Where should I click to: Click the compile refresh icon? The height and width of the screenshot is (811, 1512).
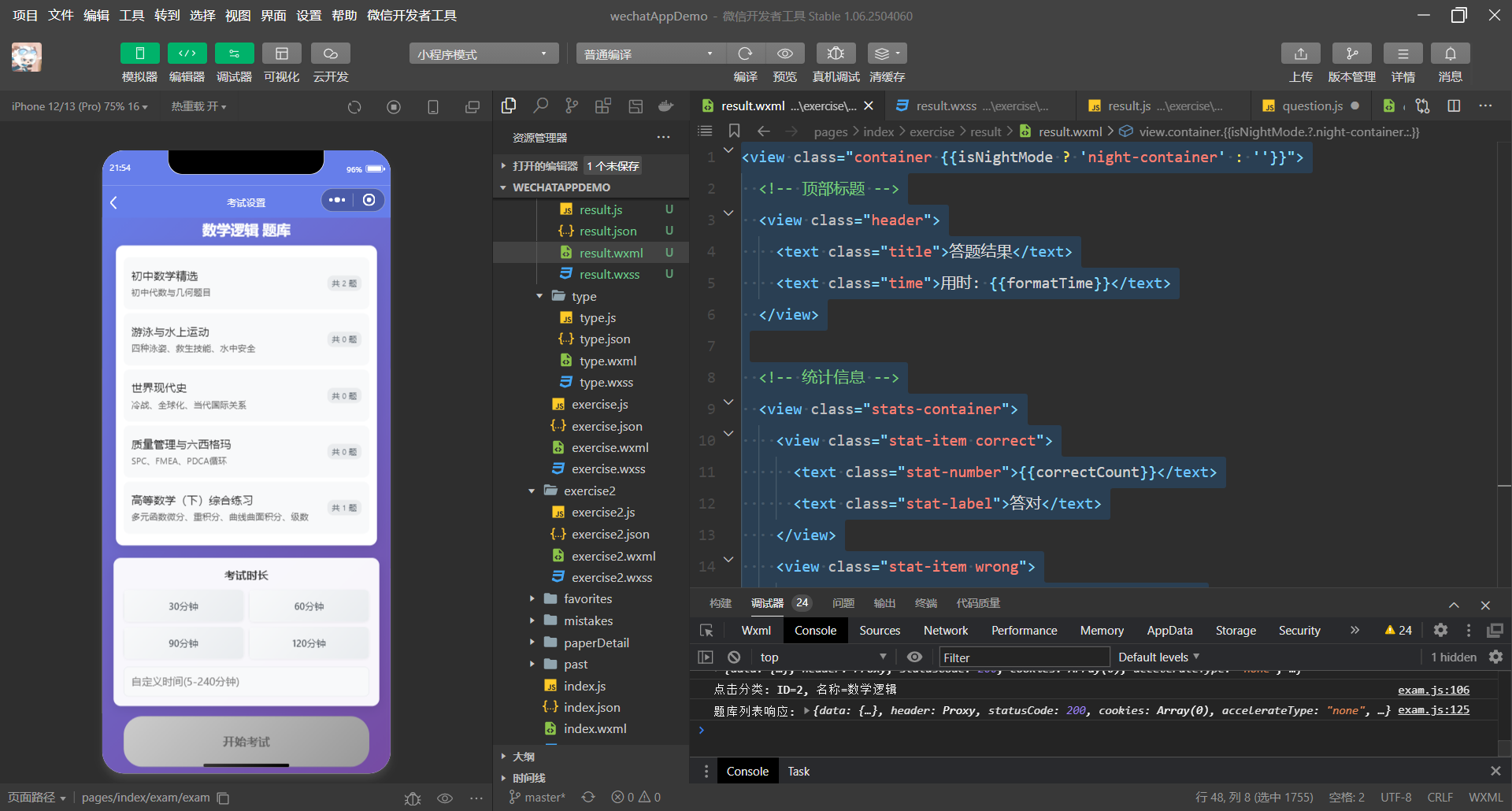pyautogui.click(x=745, y=54)
